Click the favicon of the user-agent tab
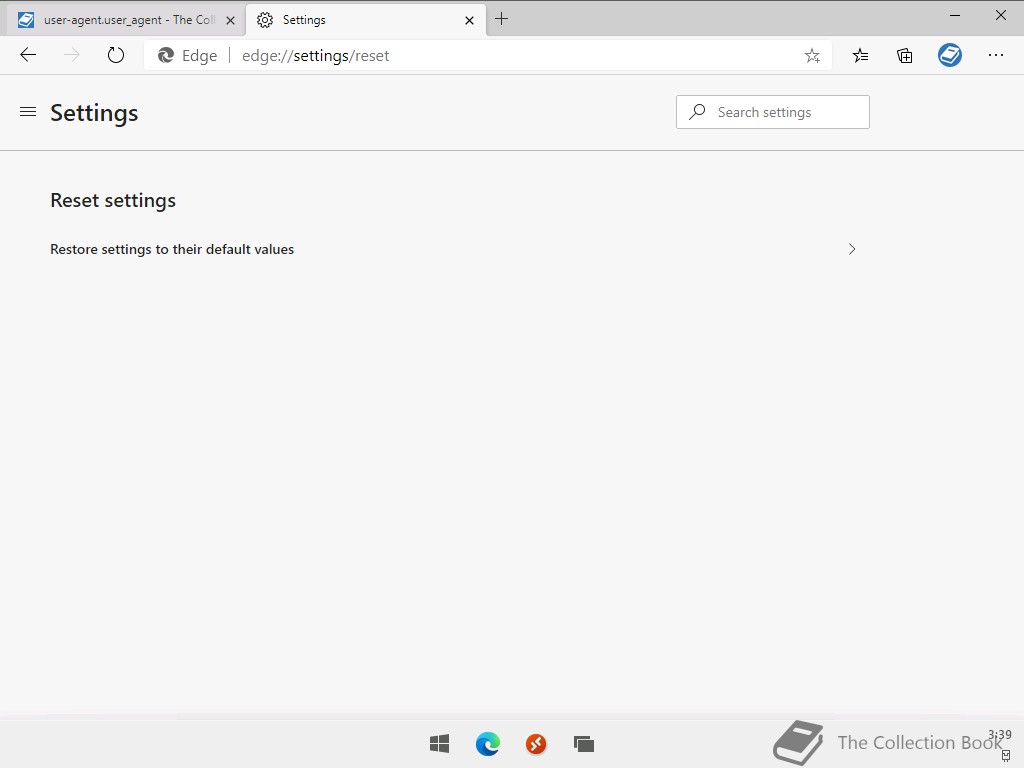 (x=25, y=20)
